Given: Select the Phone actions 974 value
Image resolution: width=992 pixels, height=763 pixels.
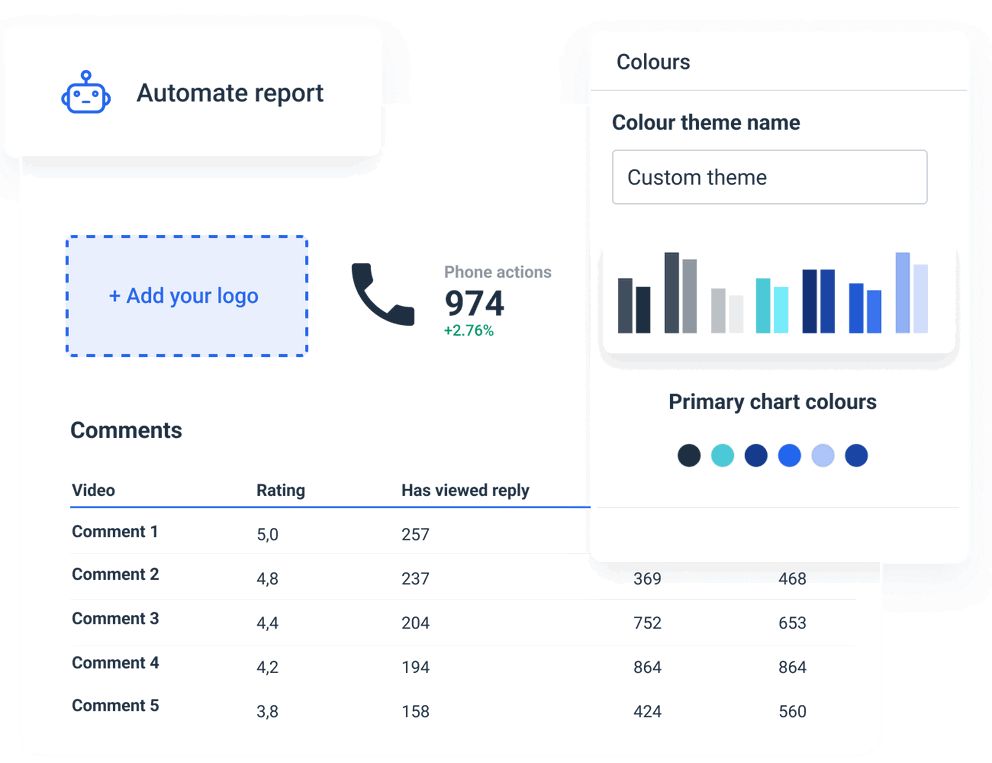Looking at the screenshot, I should (x=474, y=303).
